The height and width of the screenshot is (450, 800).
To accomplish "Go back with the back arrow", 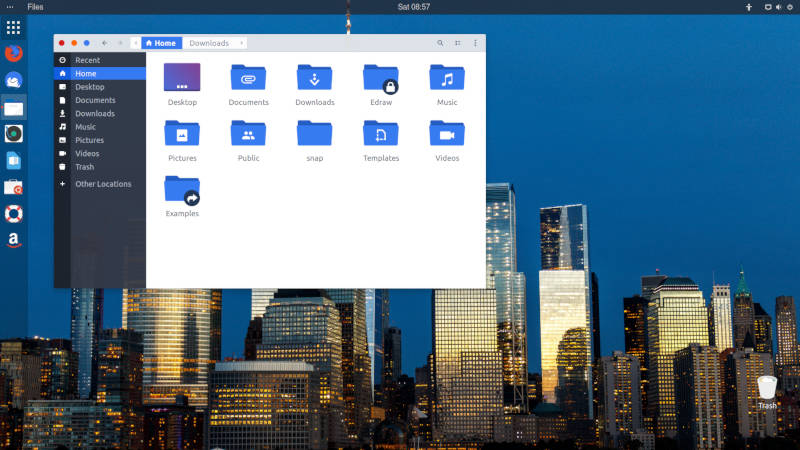I will (x=105, y=43).
